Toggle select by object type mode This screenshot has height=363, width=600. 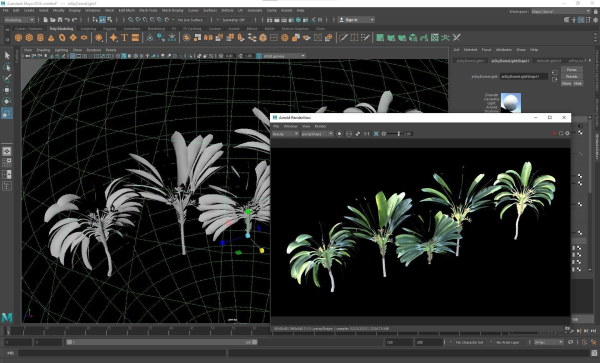[103, 20]
